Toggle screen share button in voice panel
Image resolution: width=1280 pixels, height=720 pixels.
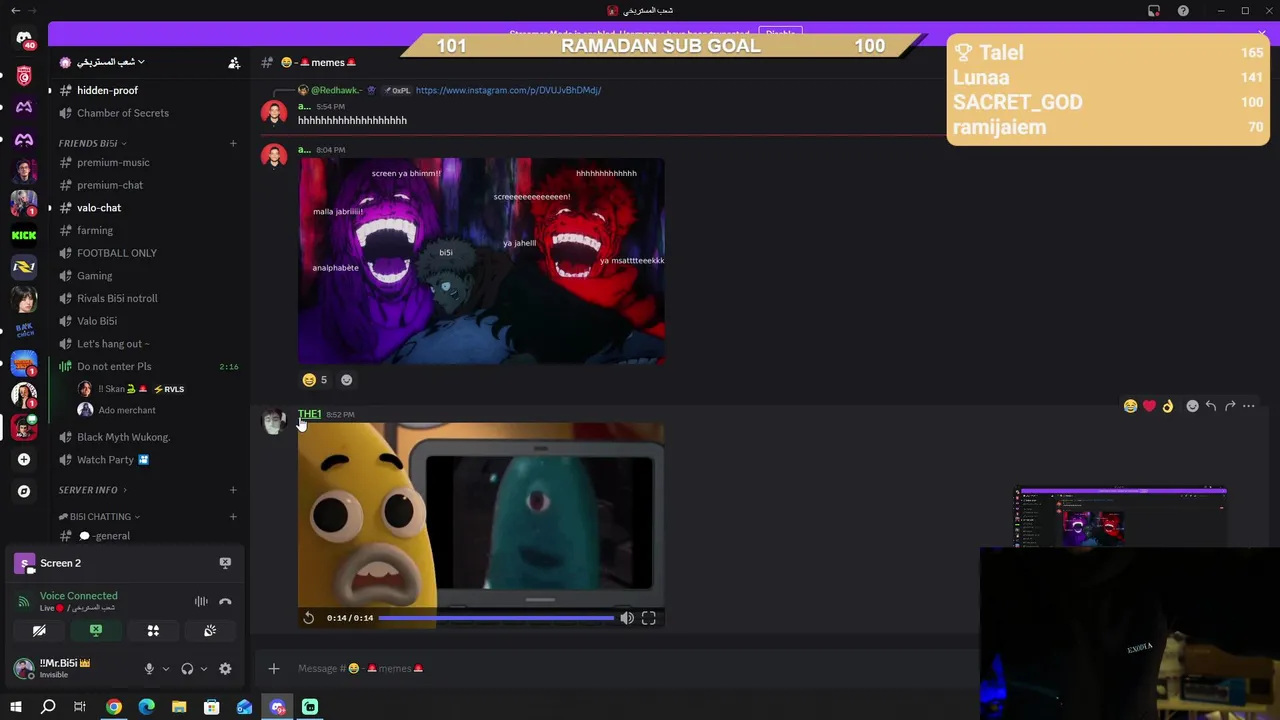pos(96,631)
